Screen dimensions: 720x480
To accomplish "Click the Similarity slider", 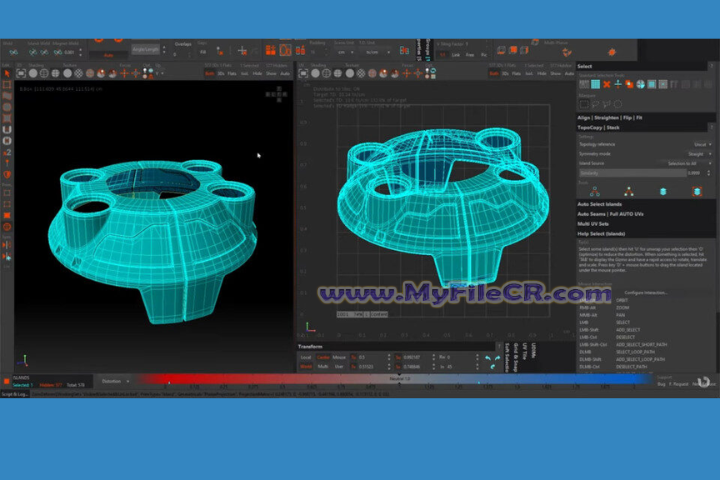I will [632, 173].
